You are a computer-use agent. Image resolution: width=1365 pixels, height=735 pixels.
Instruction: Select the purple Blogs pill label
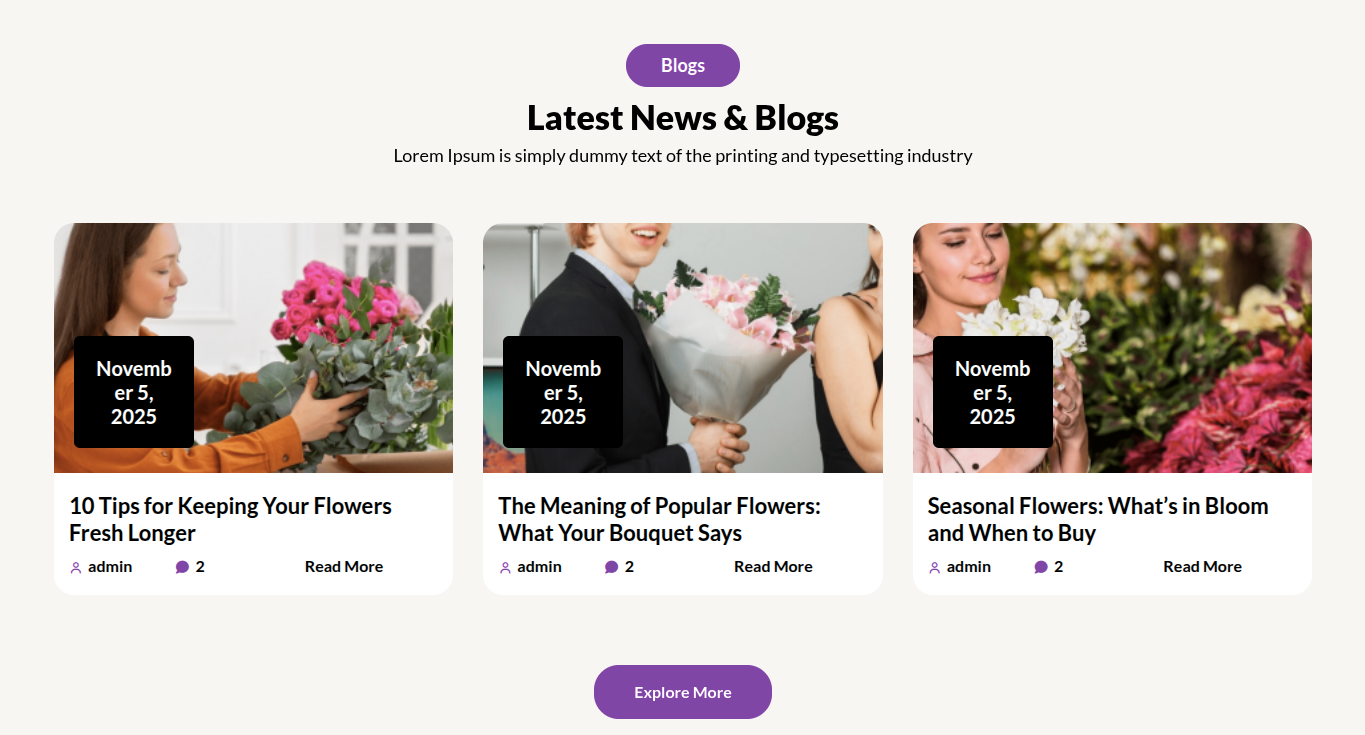(683, 65)
